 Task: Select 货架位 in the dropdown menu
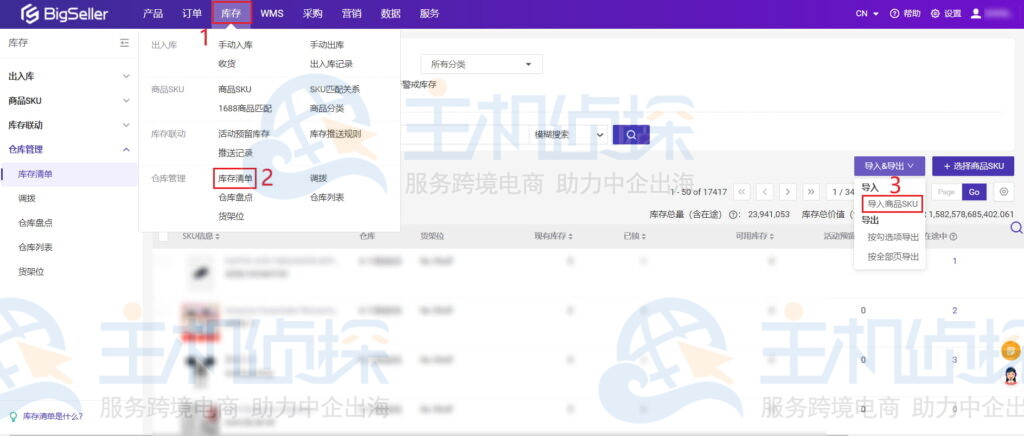[x=231, y=216]
